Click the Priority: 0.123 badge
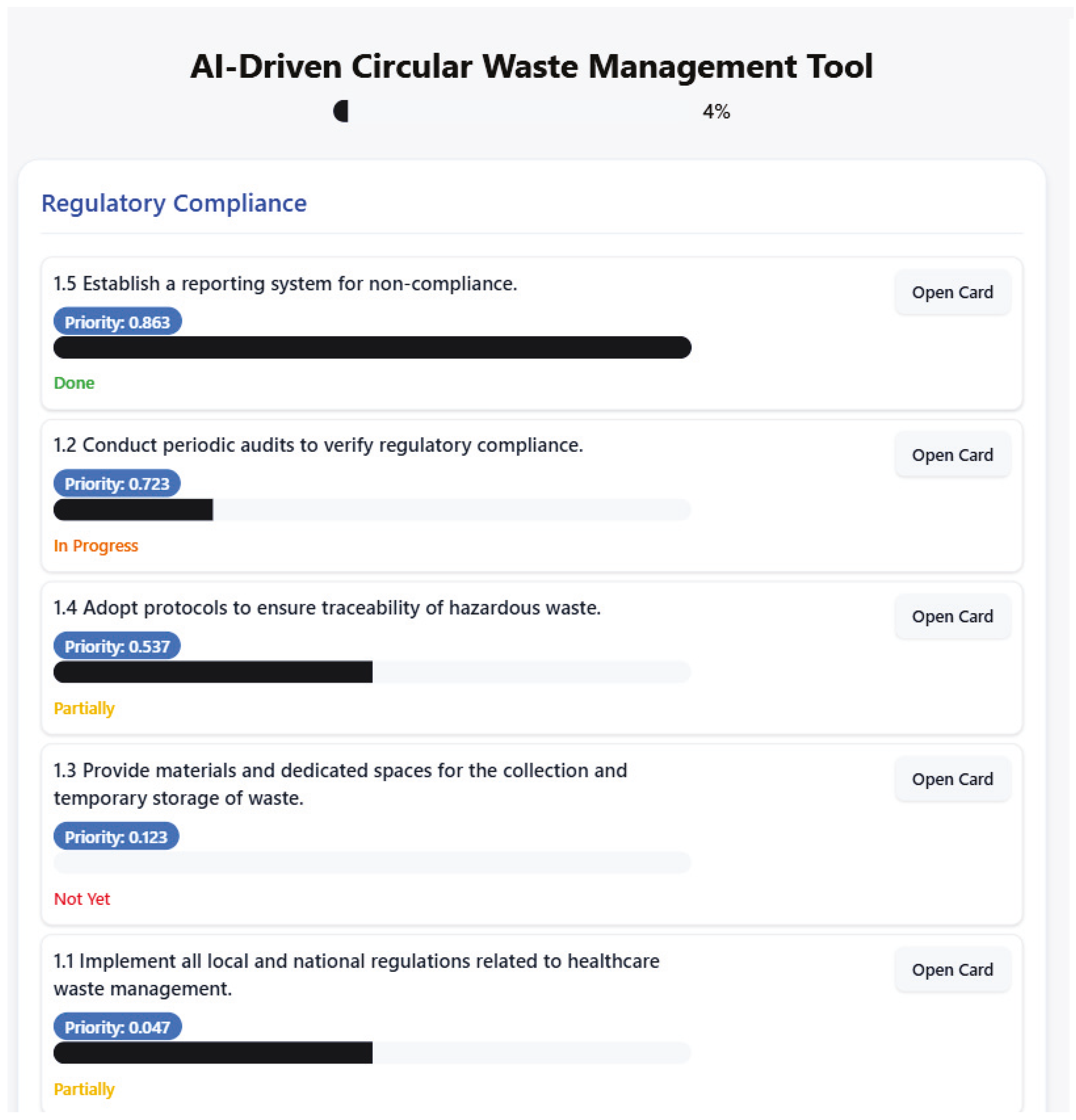Viewport: 1076px width, 1120px height. [x=116, y=837]
